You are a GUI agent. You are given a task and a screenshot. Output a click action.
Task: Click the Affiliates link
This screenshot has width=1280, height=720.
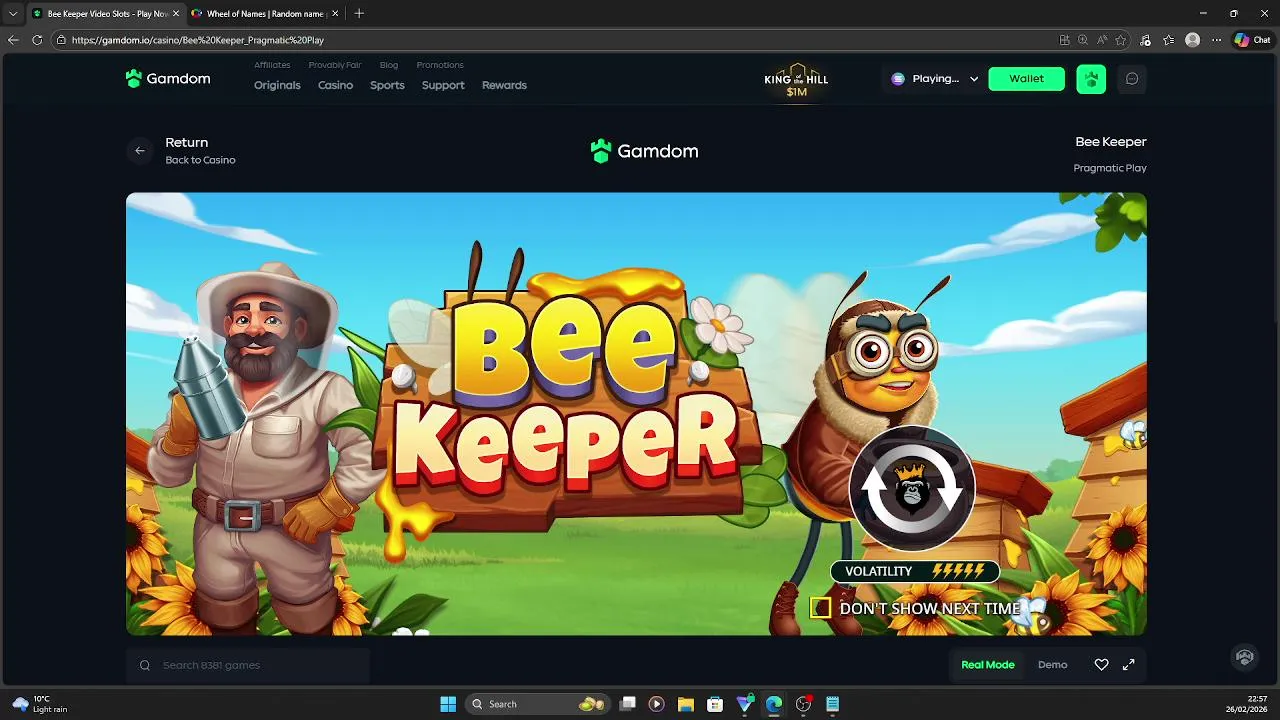pyautogui.click(x=272, y=65)
